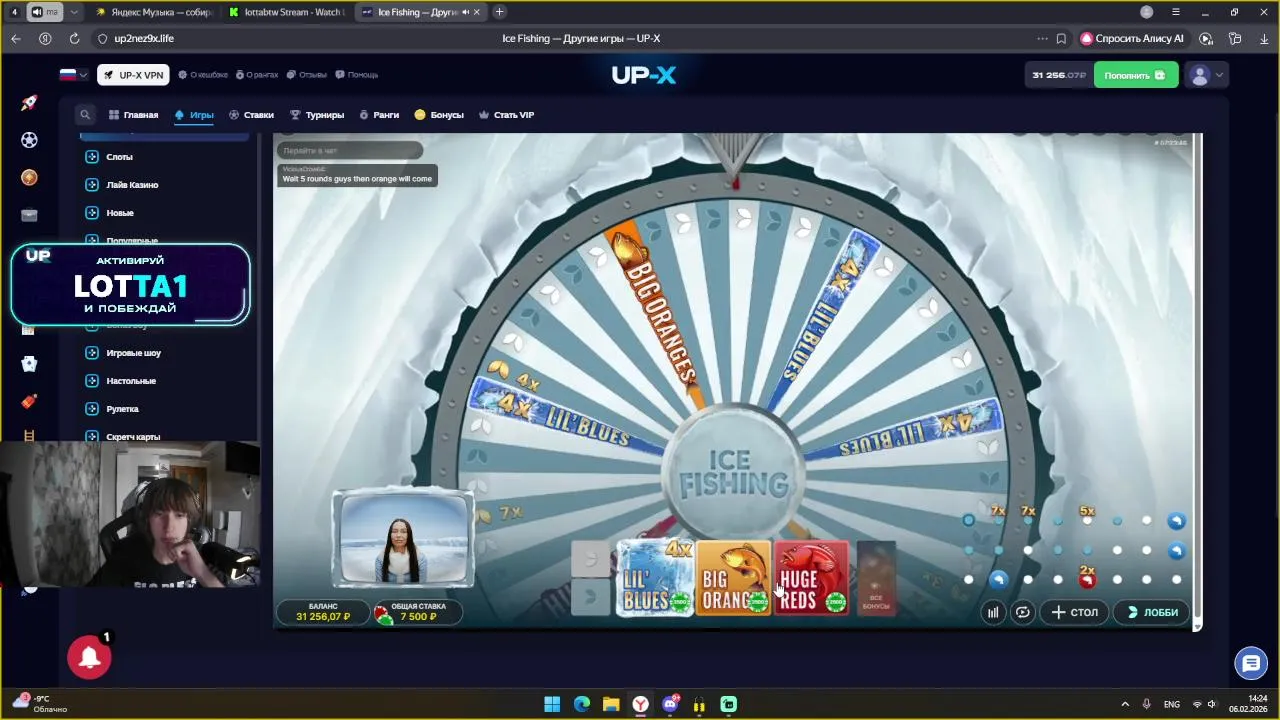Click the red notification bell
The width and height of the screenshot is (1280, 720).
pos(89,657)
